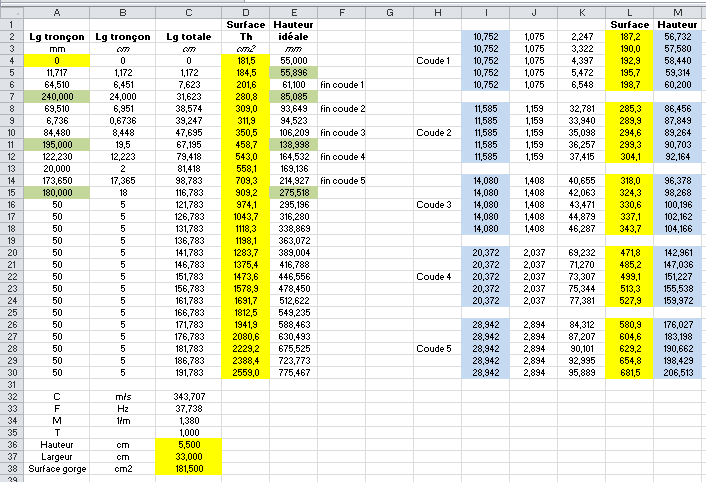Image resolution: width=706 pixels, height=482 pixels.
Task: Click cell 17,365 in column B
Action: pos(122,180)
